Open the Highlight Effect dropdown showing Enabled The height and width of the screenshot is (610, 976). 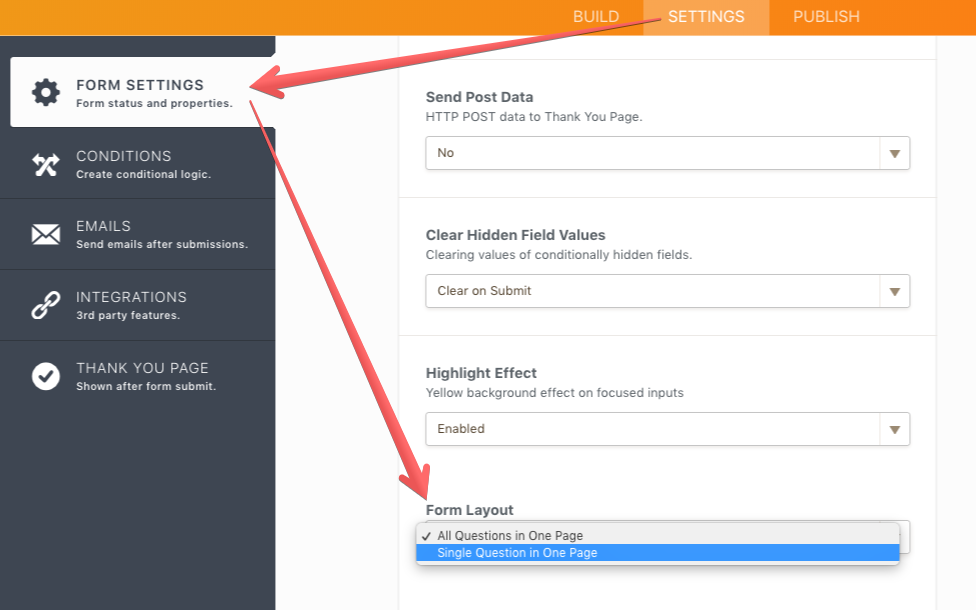[x=667, y=429]
